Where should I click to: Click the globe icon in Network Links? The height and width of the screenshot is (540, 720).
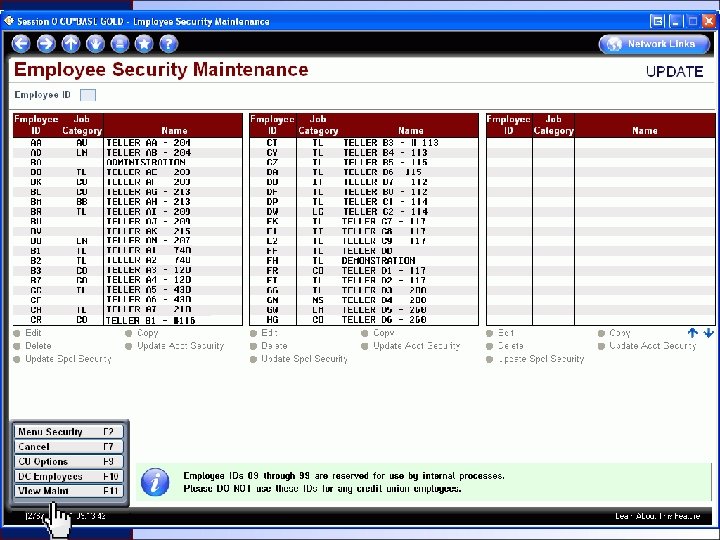coord(614,44)
